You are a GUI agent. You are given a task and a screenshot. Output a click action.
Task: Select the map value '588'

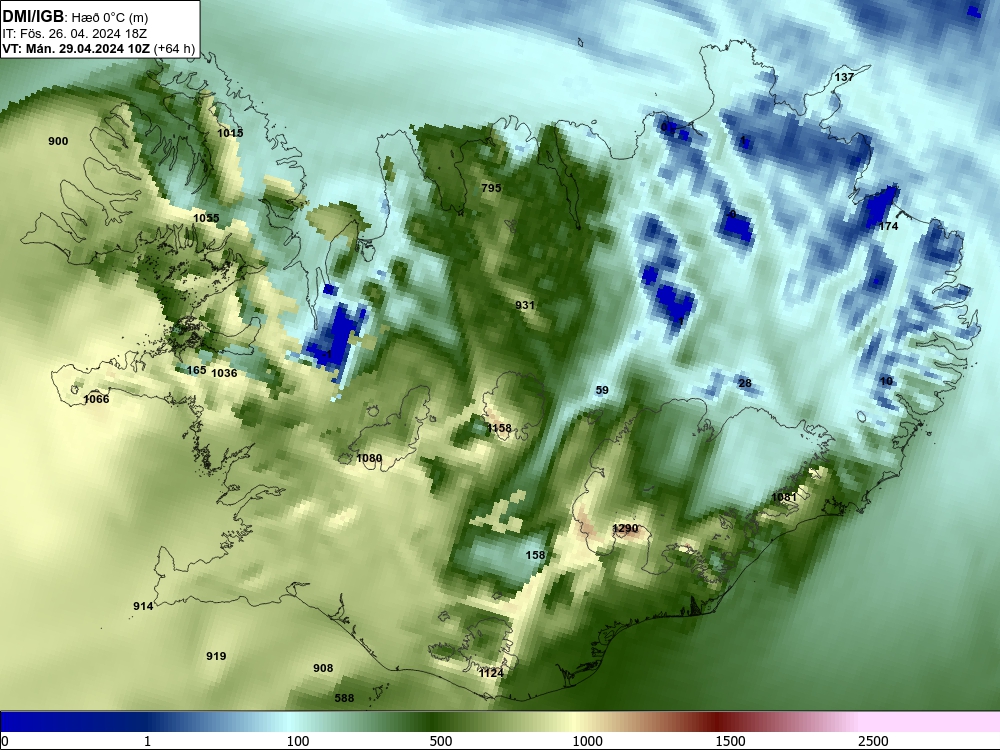344,698
